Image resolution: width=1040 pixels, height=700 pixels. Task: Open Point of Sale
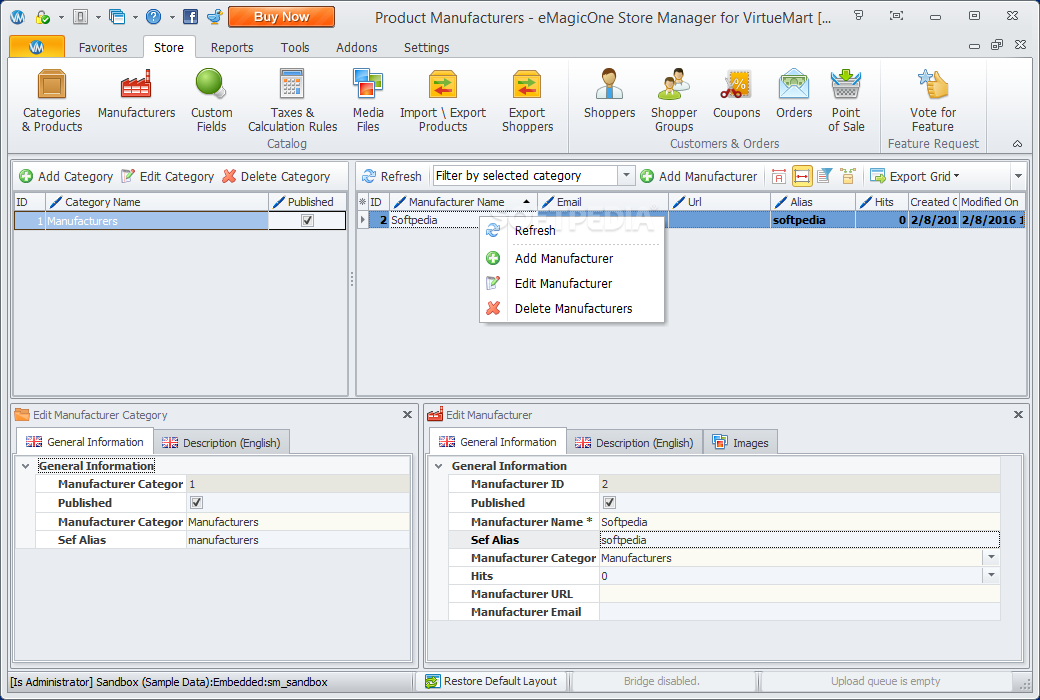(846, 100)
